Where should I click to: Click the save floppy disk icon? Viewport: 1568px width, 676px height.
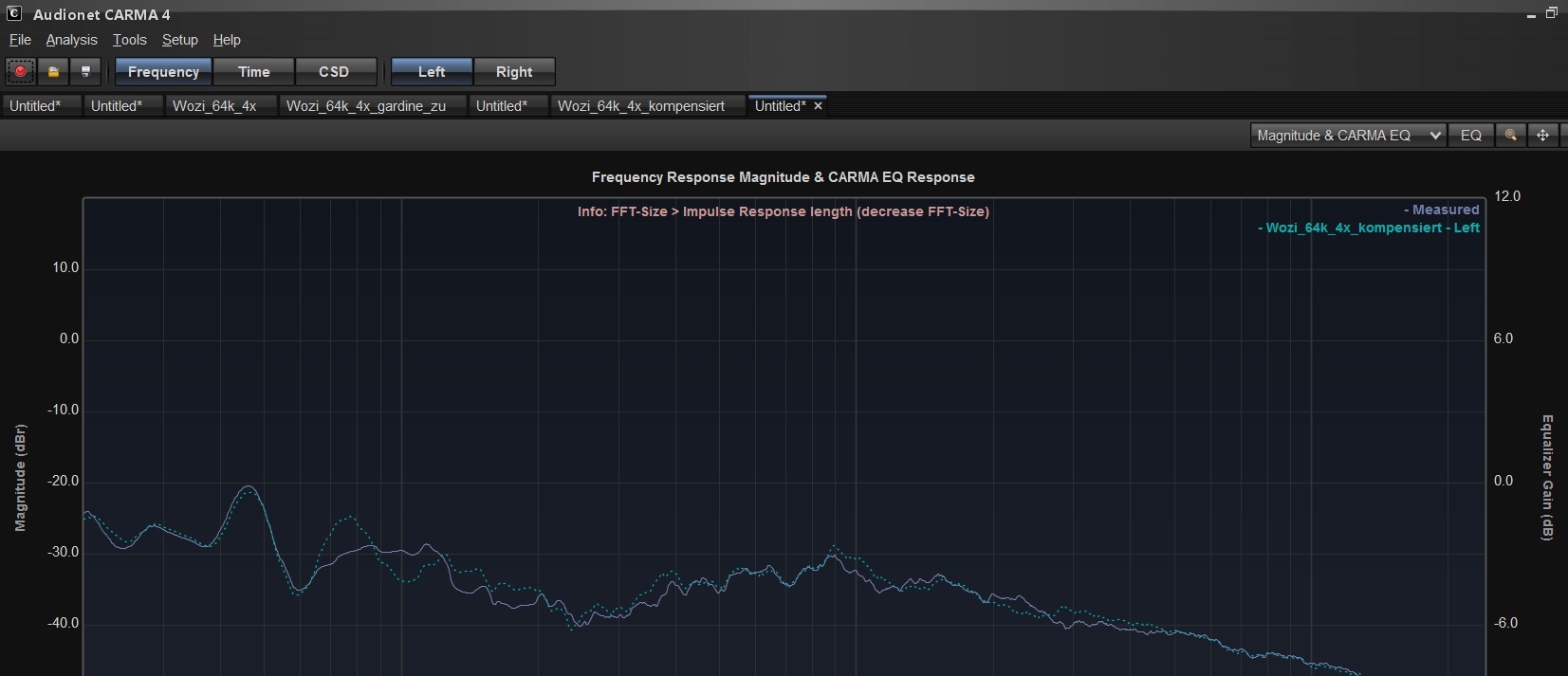[x=85, y=71]
